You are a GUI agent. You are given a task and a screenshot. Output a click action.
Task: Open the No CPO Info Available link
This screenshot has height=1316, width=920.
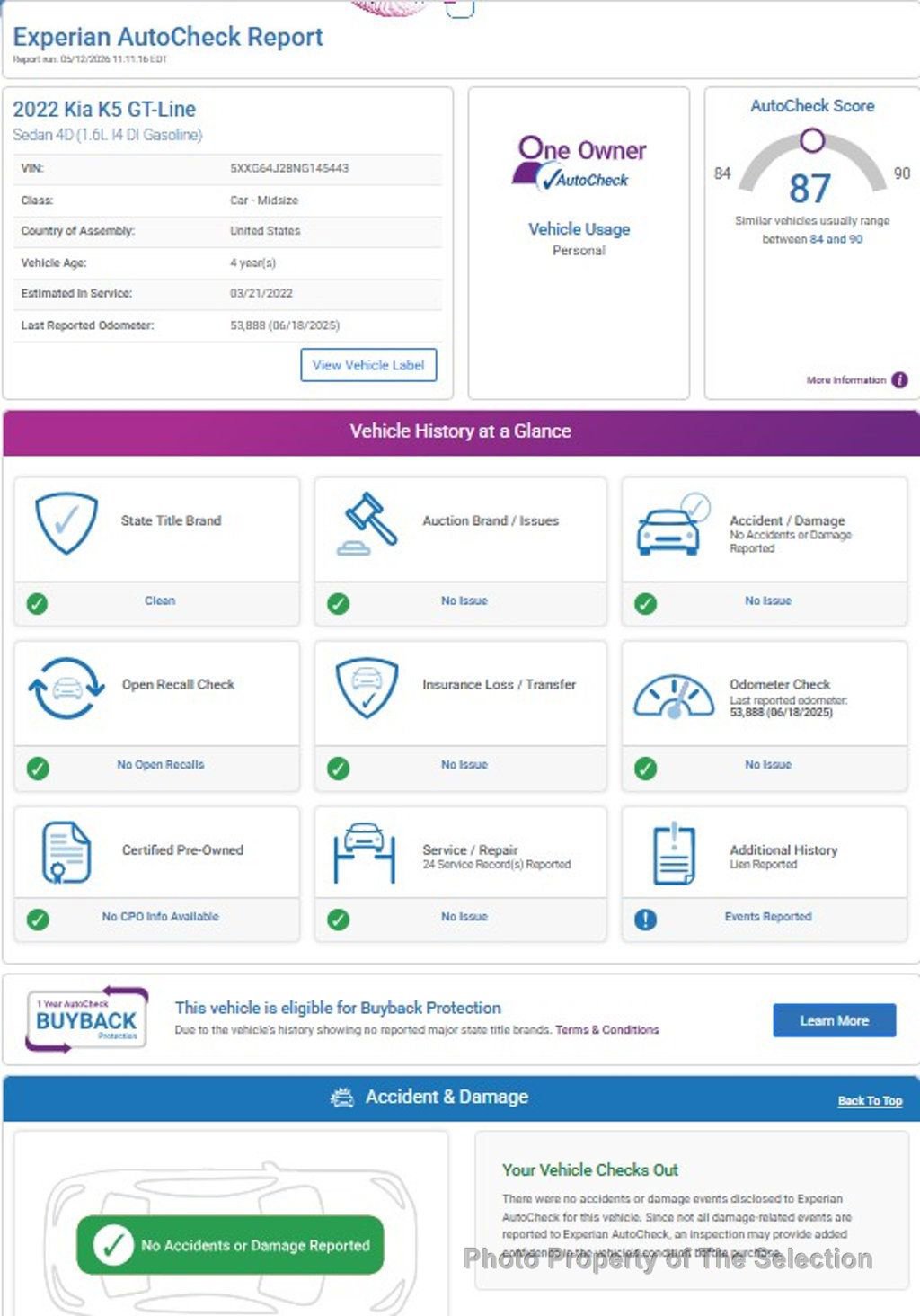pyautogui.click(x=160, y=917)
